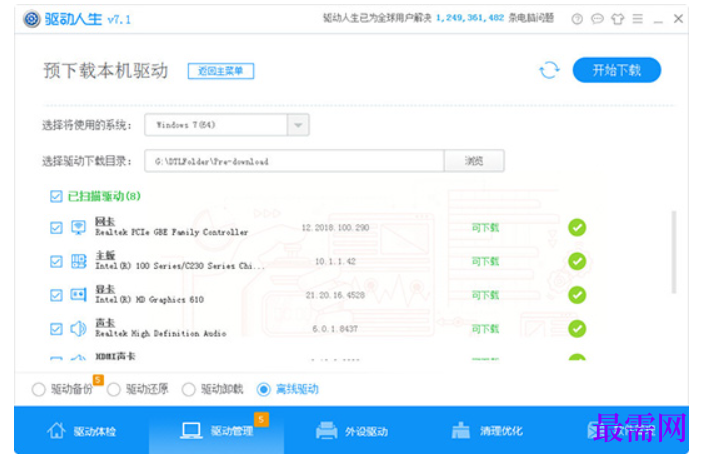
Task: Toggle the 主板 Intel chipset checkbox
Action: coord(56,262)
